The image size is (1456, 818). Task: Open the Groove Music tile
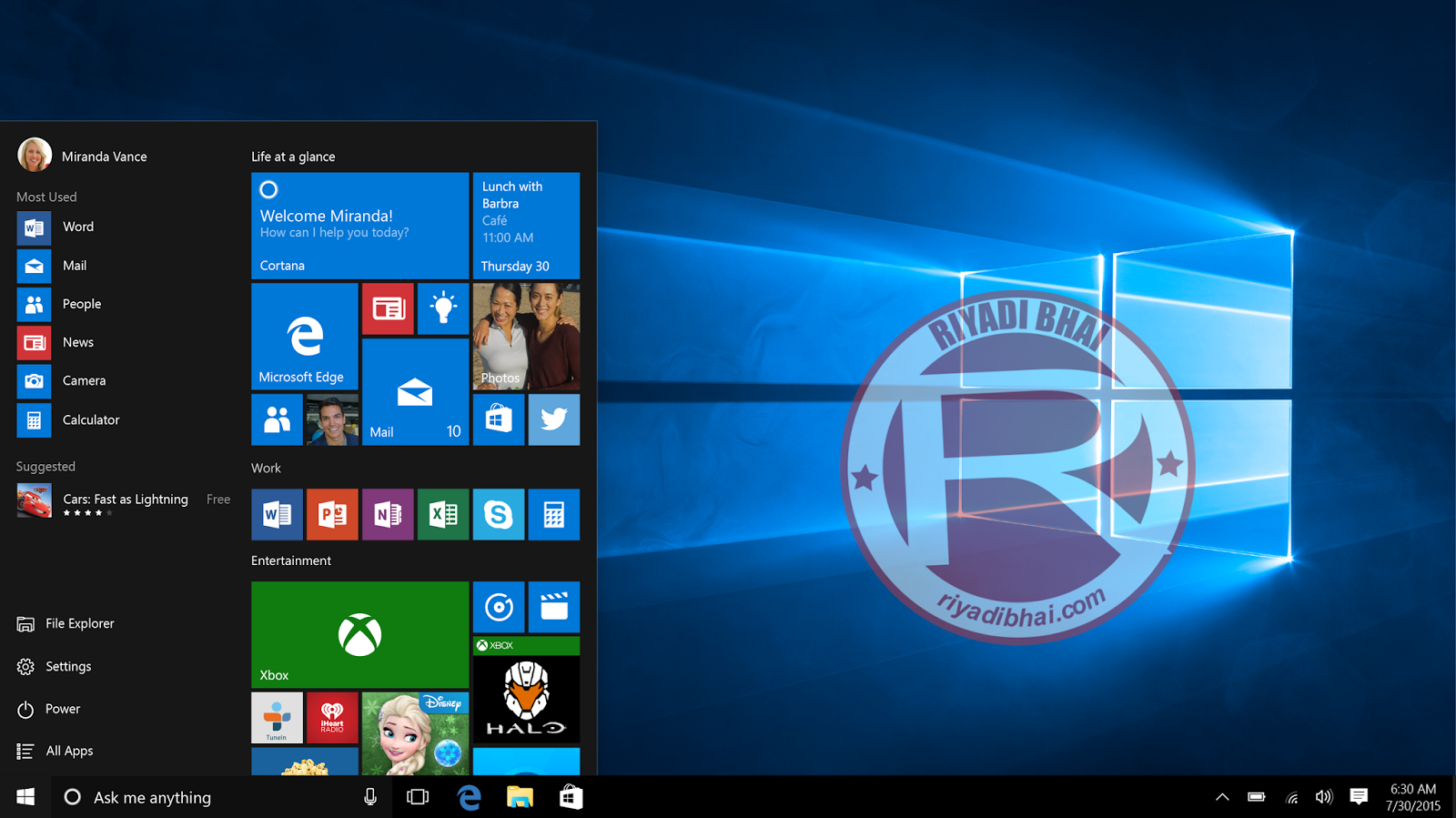point(499,607)
